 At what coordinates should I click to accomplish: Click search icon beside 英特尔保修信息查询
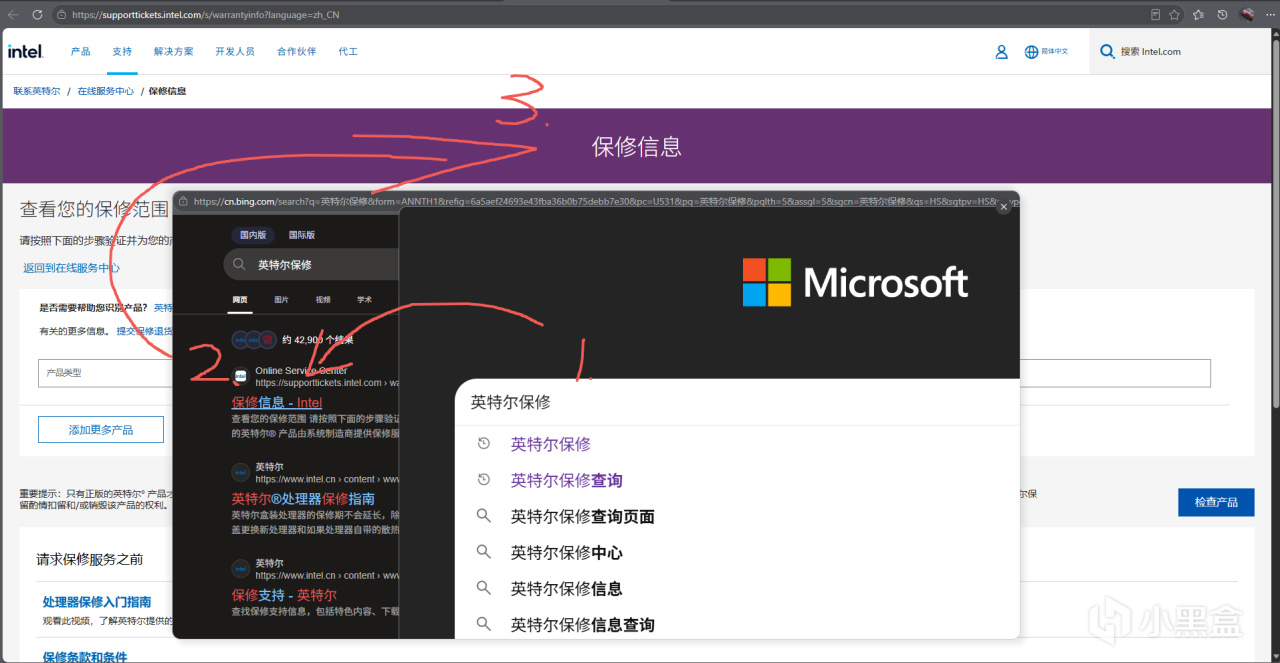tap(483, 624)
